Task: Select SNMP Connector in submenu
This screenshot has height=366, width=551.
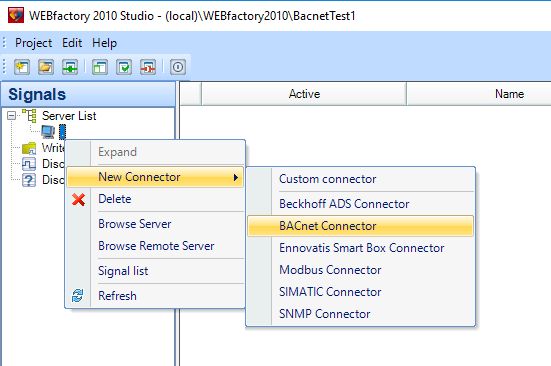Action: pos(361,314)
